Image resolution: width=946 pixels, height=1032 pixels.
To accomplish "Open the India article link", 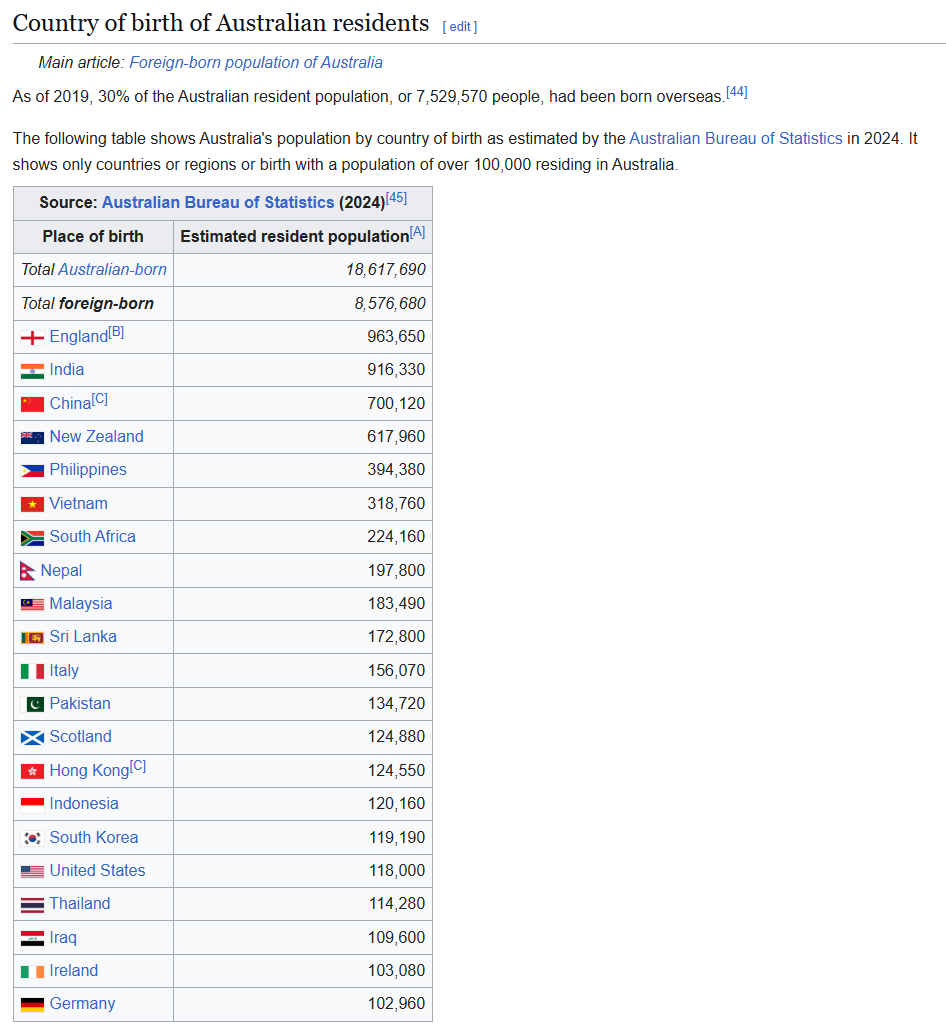I will point(66,369).
